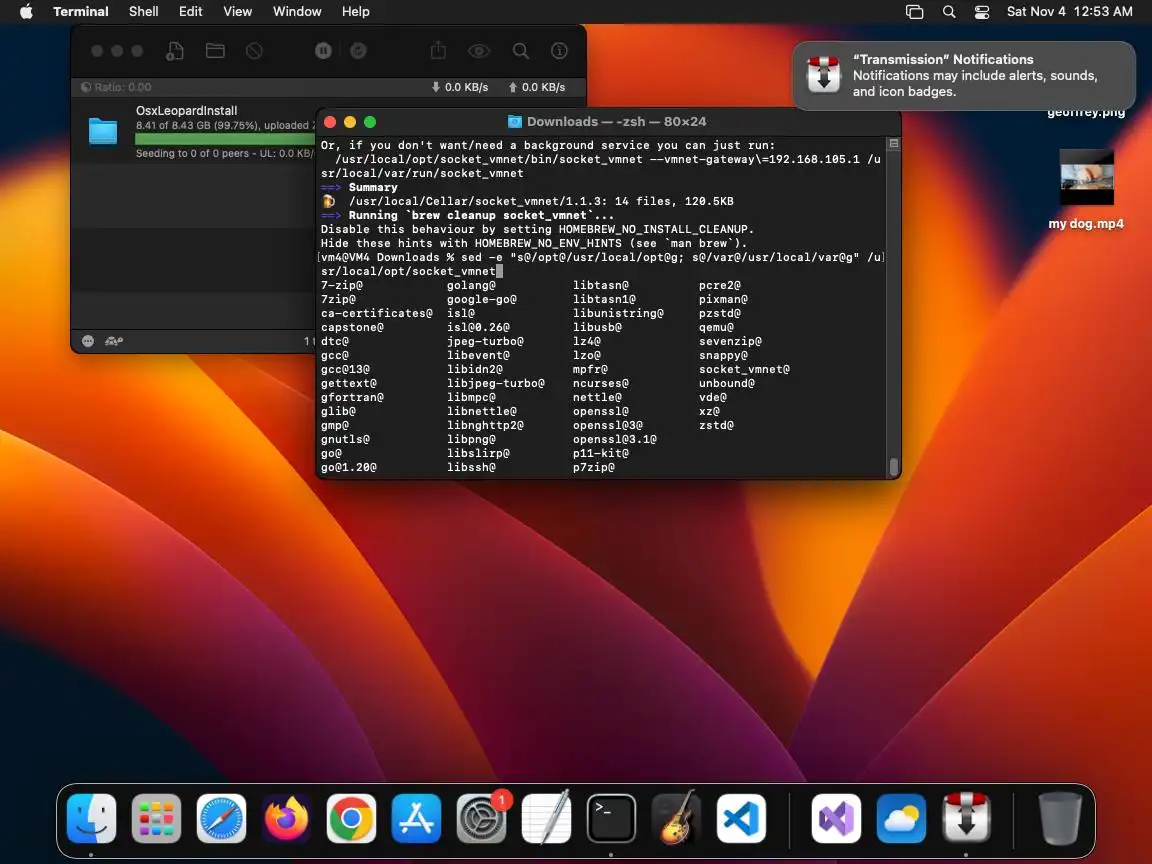Click the my dog.mp4 file label
The image size is (1152, 864).
point(1086,223)
